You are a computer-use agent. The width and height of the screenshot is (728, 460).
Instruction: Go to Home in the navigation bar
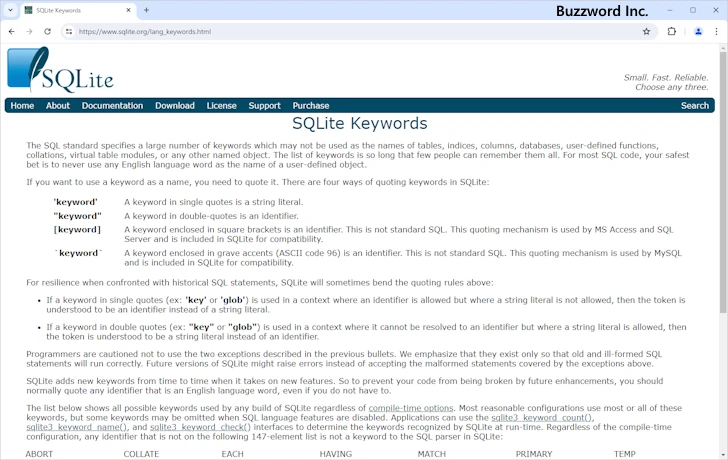click(22, 105)
